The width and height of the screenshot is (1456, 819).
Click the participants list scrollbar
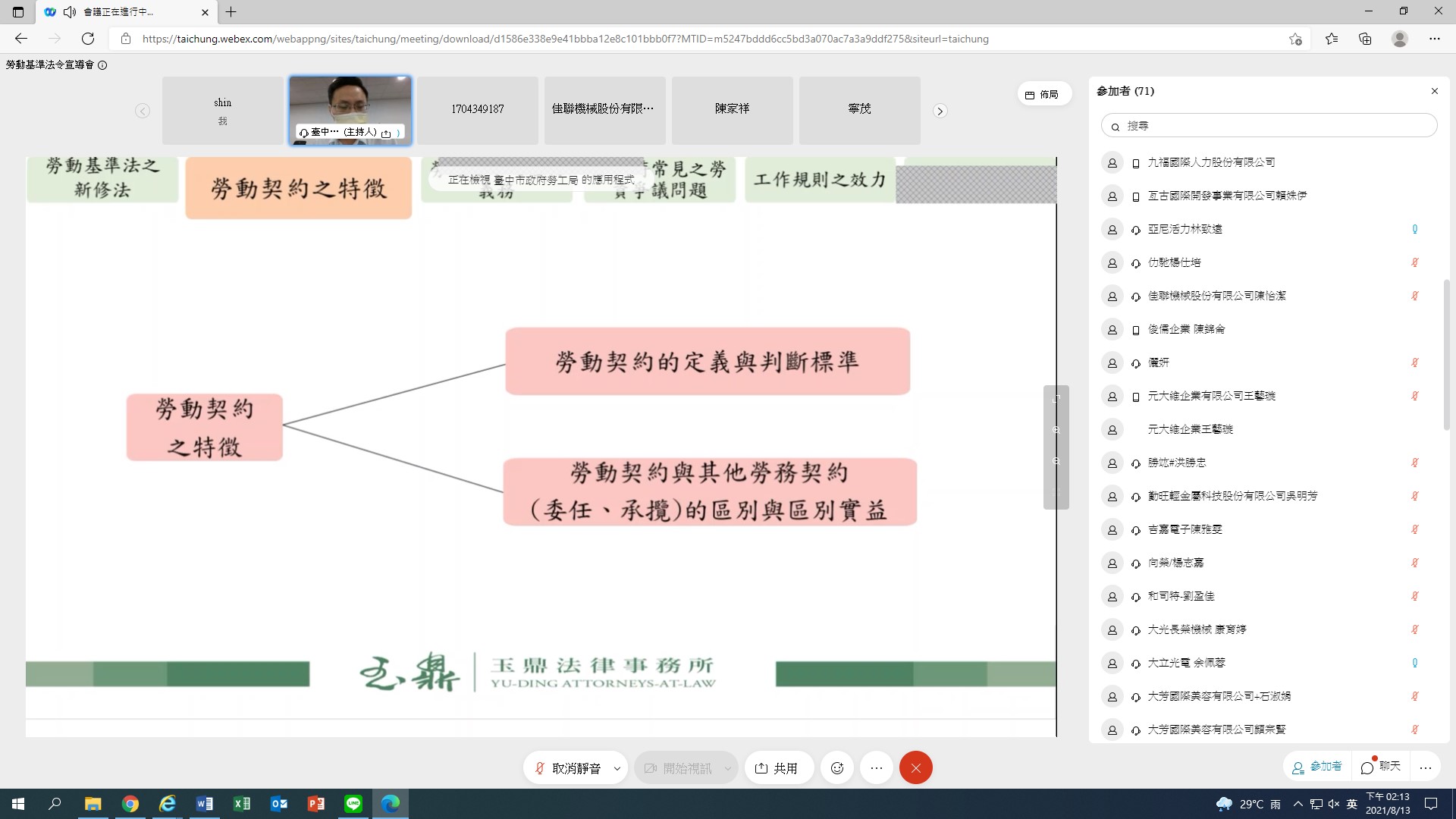(x=1446, y=354)
